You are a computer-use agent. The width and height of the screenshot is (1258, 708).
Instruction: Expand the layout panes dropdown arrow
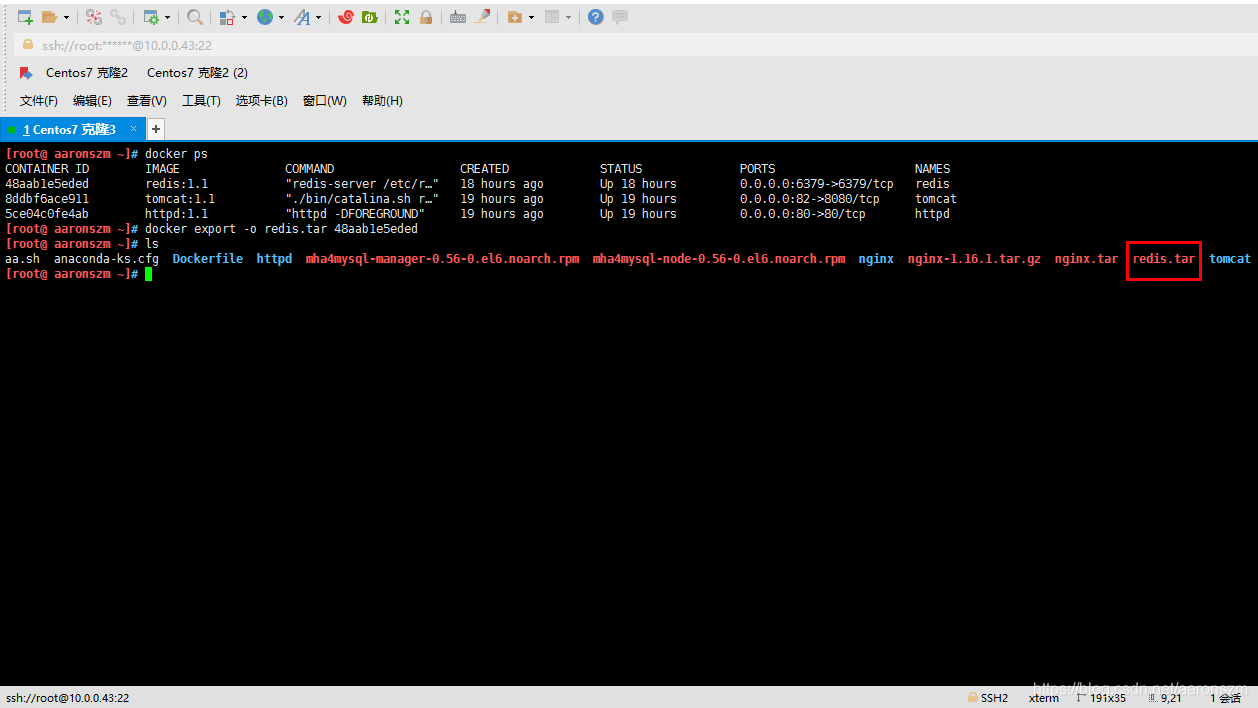568,17
